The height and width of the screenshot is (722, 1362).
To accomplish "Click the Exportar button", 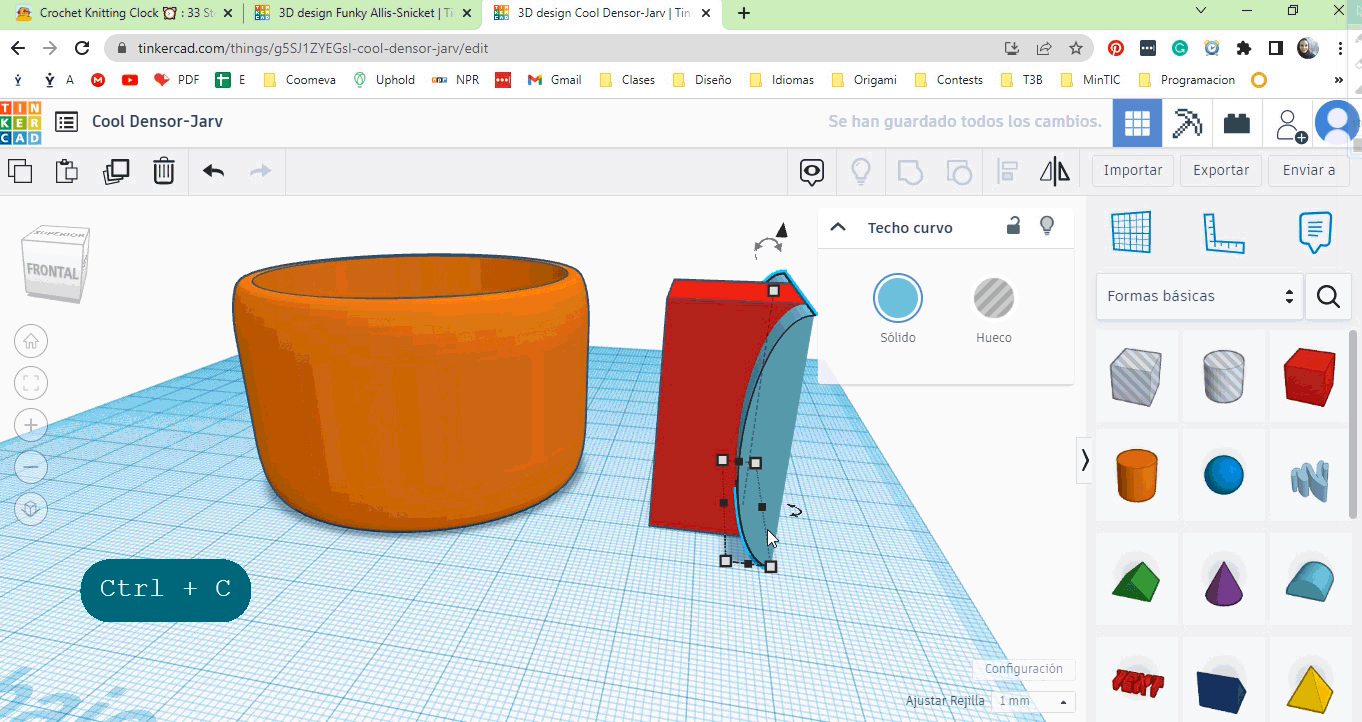I will click(1220, 170).
